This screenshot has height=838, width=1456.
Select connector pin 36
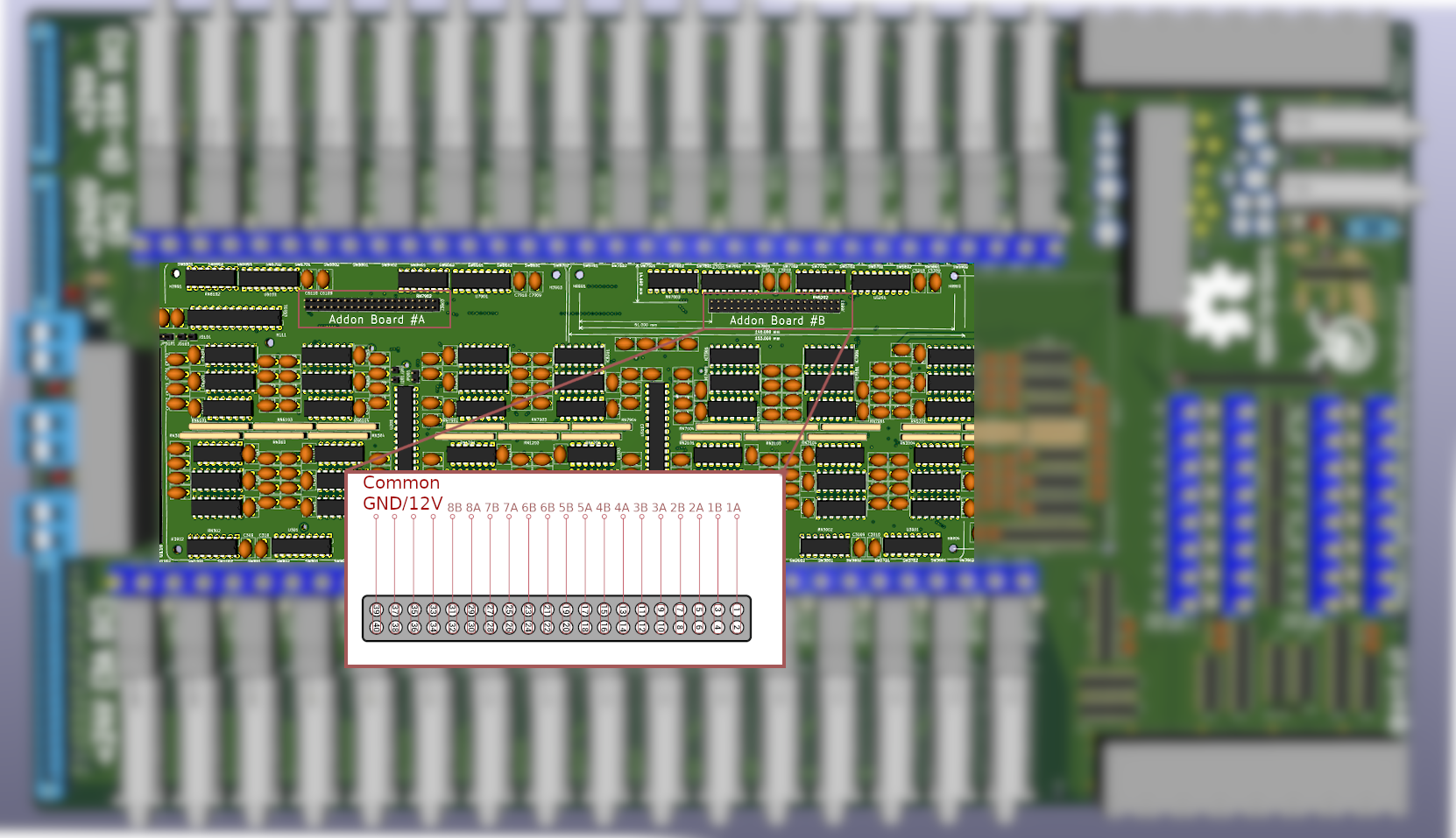tap(414, 627)
